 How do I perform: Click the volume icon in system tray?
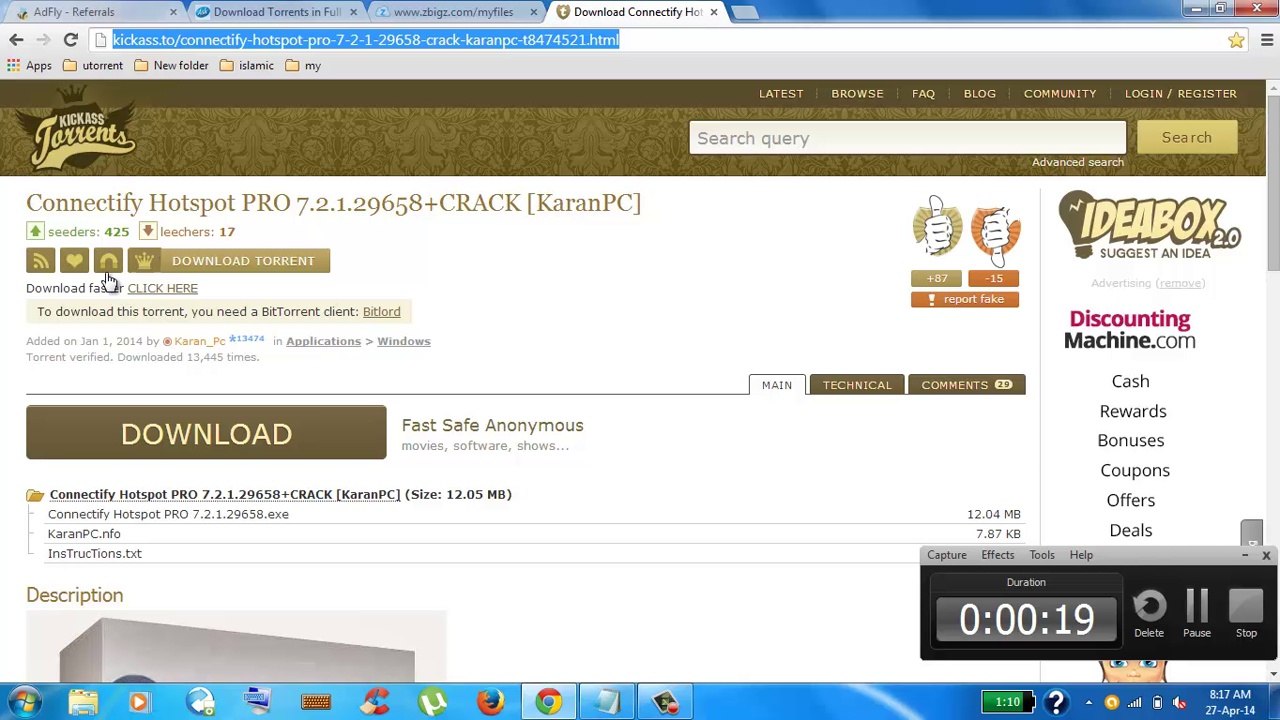click(x=1180, y=702)
